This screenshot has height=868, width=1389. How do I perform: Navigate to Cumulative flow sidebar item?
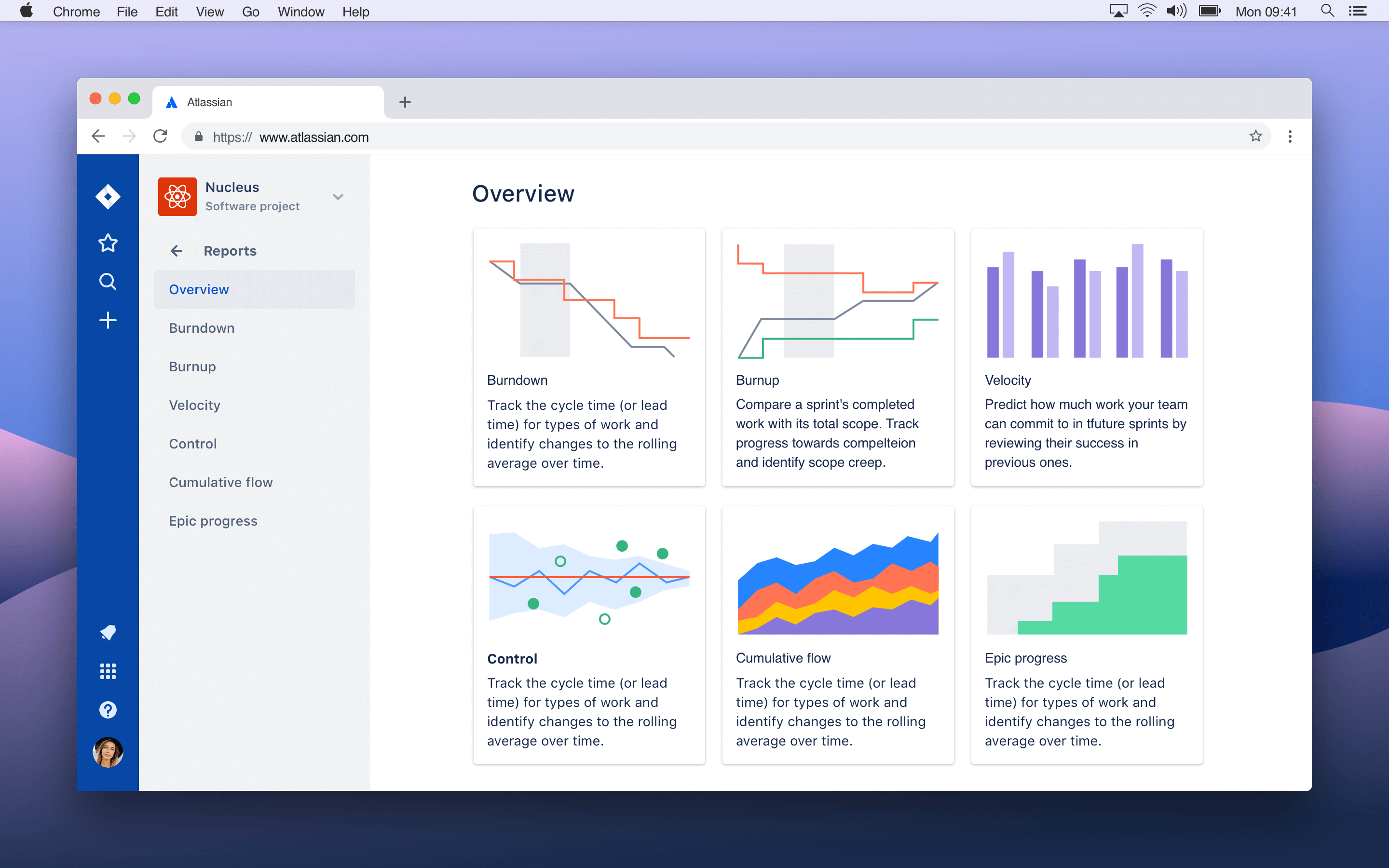[220, 482]
